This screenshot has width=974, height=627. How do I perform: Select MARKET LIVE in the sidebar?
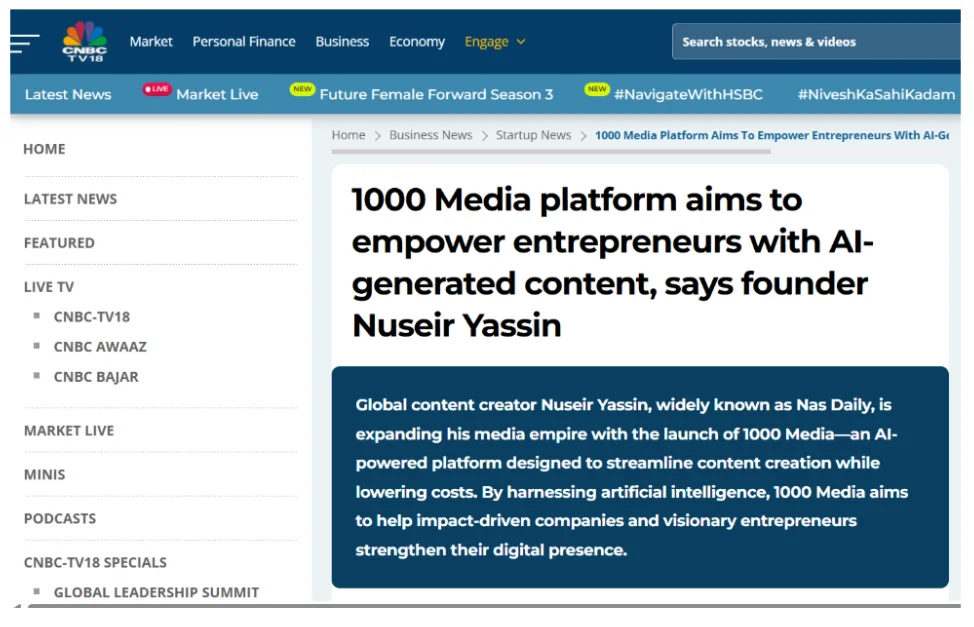69,431
